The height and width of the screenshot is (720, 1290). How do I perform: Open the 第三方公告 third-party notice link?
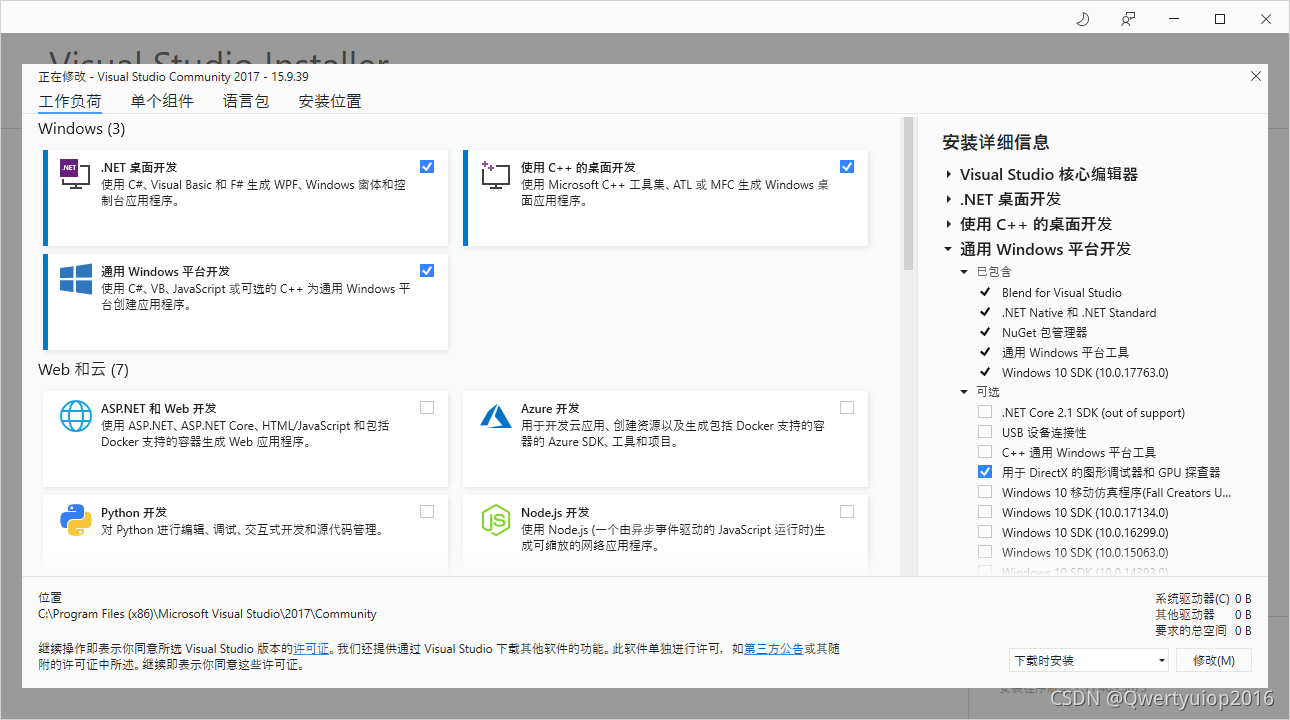tap(773, 649)
